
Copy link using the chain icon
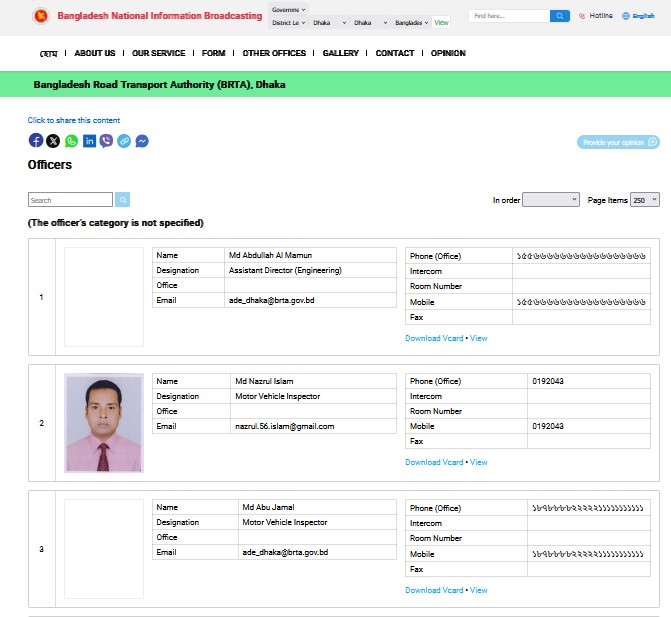tap(124, 141)
